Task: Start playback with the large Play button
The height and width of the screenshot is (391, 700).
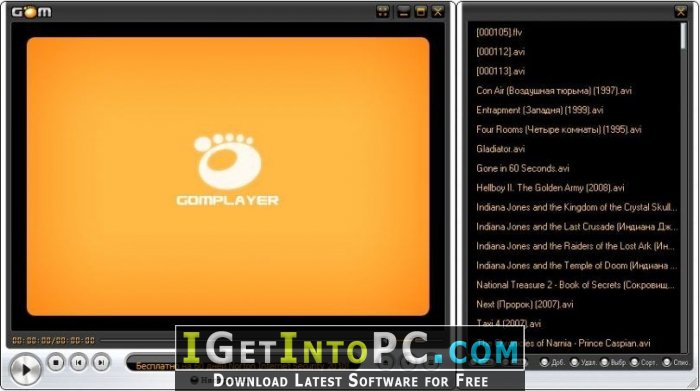Action: click(x=25, y=370)
